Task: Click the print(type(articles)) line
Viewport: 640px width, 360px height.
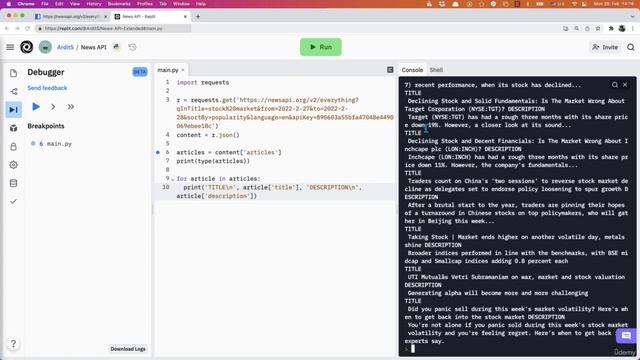Action: (213, 161)
